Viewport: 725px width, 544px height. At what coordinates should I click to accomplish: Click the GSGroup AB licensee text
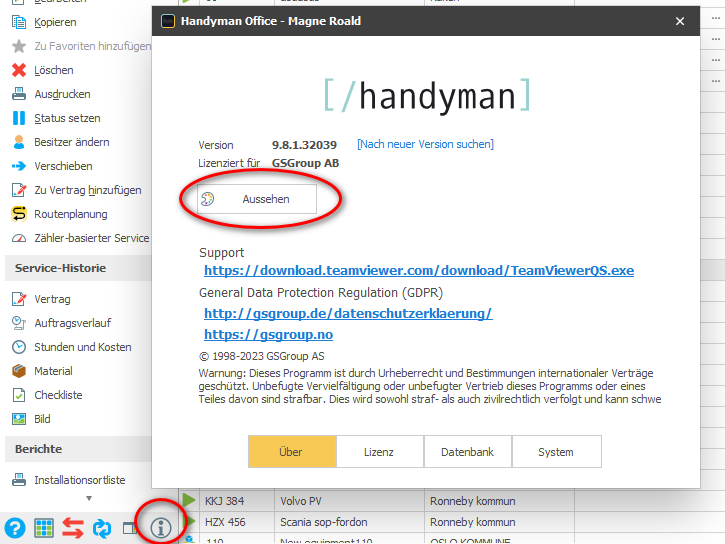(306, 163)
